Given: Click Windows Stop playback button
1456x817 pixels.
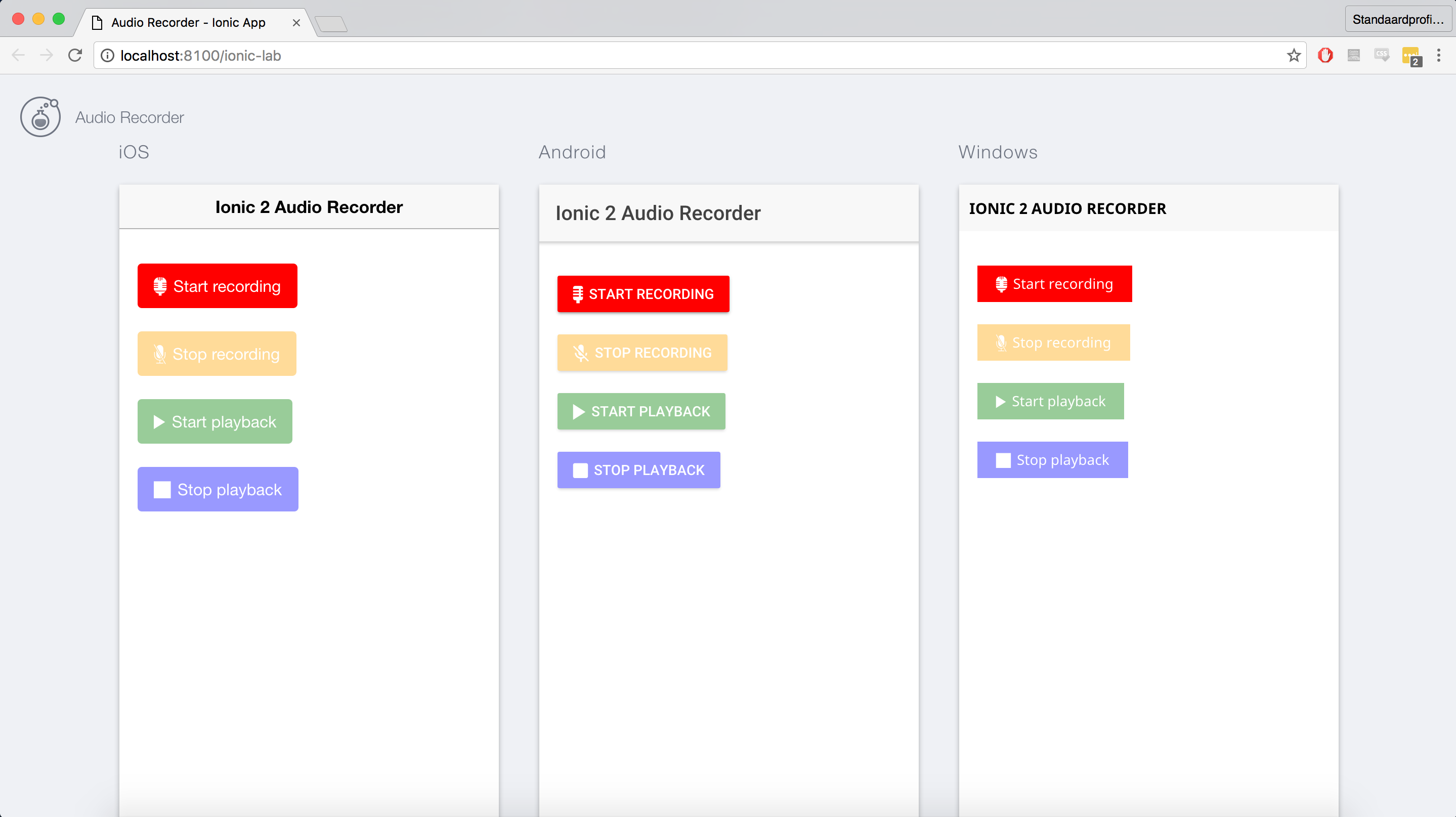Looking at the screenshot, I should [x=1052, y=460].
